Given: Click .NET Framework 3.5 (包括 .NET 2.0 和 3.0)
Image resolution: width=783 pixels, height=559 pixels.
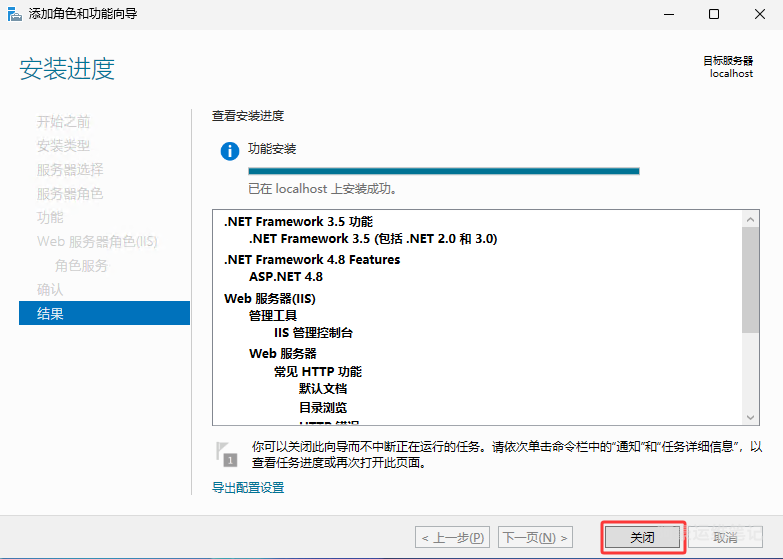Looking at the screenshot, I should click(373, 238).
